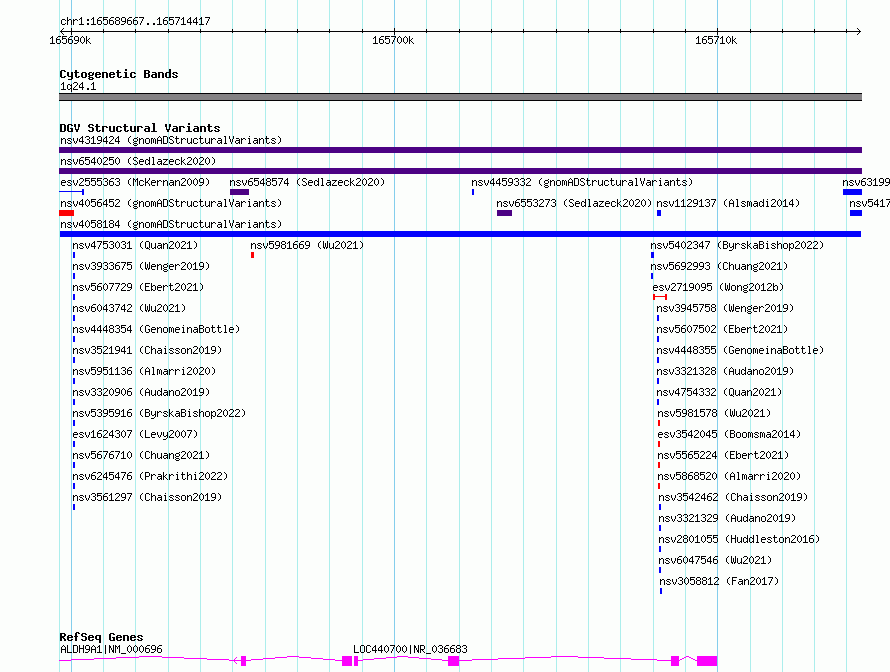This screenshot has width=890, height=672.
Task: Click the long blue nsv4058184 bar
Action: coord(460,234)
